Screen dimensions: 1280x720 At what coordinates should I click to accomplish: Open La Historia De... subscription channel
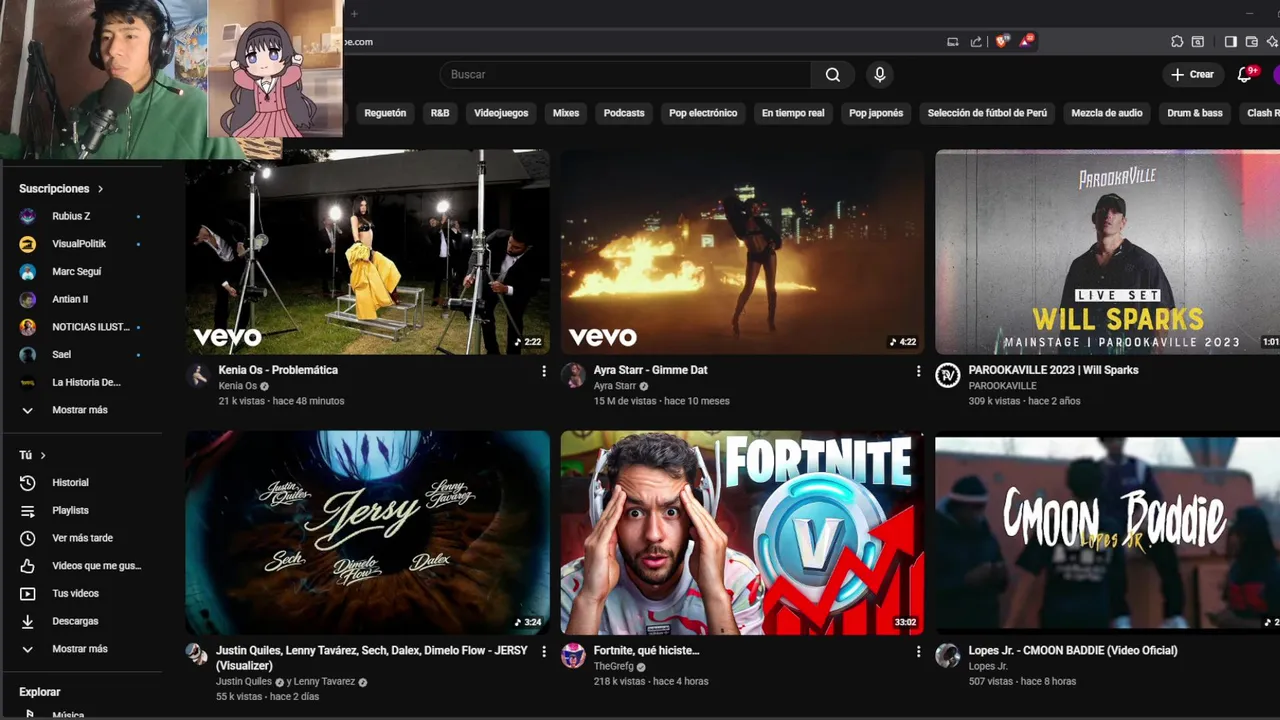80,382
